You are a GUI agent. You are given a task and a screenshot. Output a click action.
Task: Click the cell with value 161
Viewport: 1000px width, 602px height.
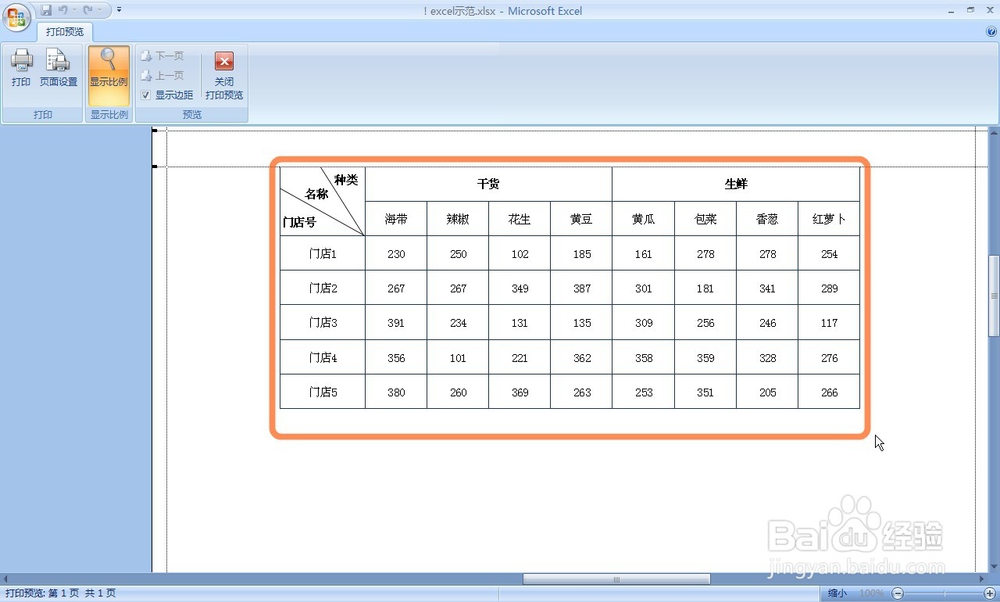coord(643,254)
